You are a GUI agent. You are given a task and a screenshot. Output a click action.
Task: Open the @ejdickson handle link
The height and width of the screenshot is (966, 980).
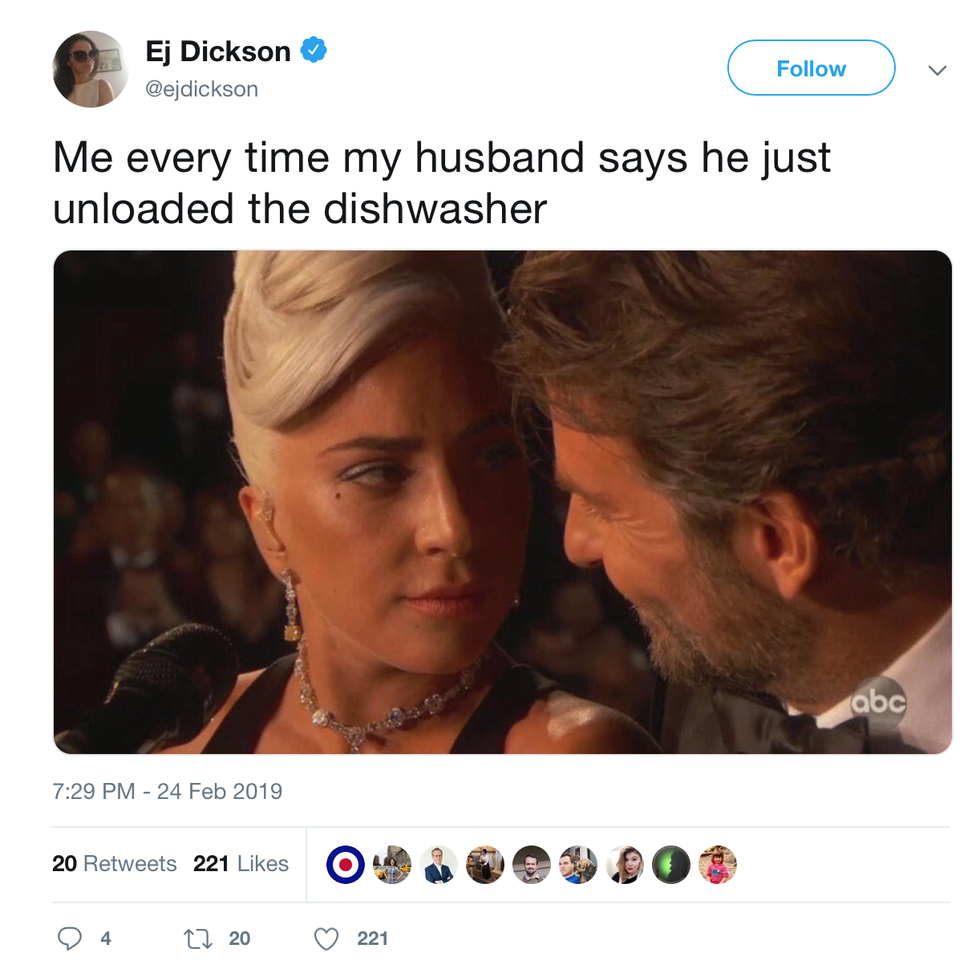201,89
